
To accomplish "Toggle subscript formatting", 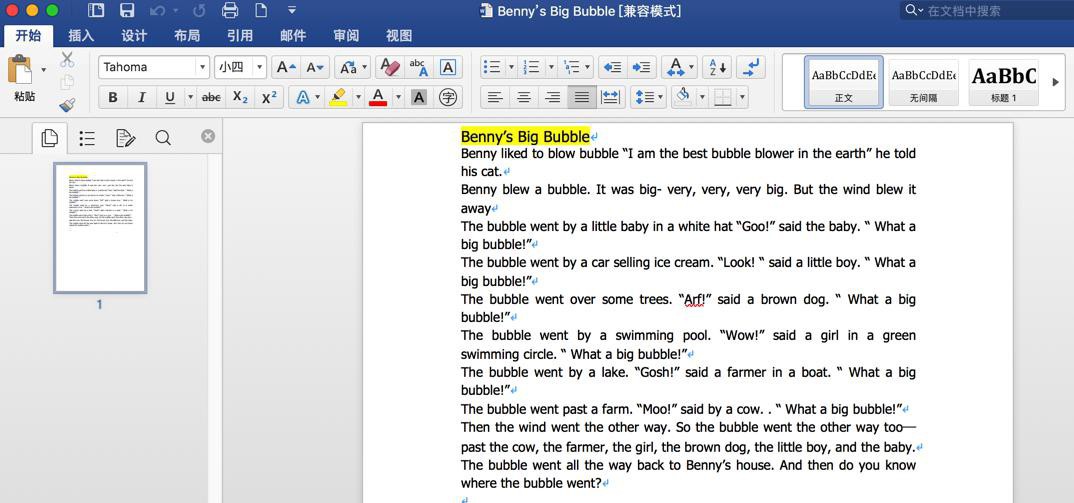I will [x=240, y=97].
